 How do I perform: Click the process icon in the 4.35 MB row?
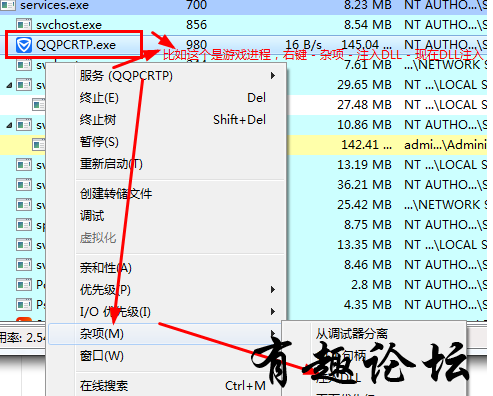[24, 305]
